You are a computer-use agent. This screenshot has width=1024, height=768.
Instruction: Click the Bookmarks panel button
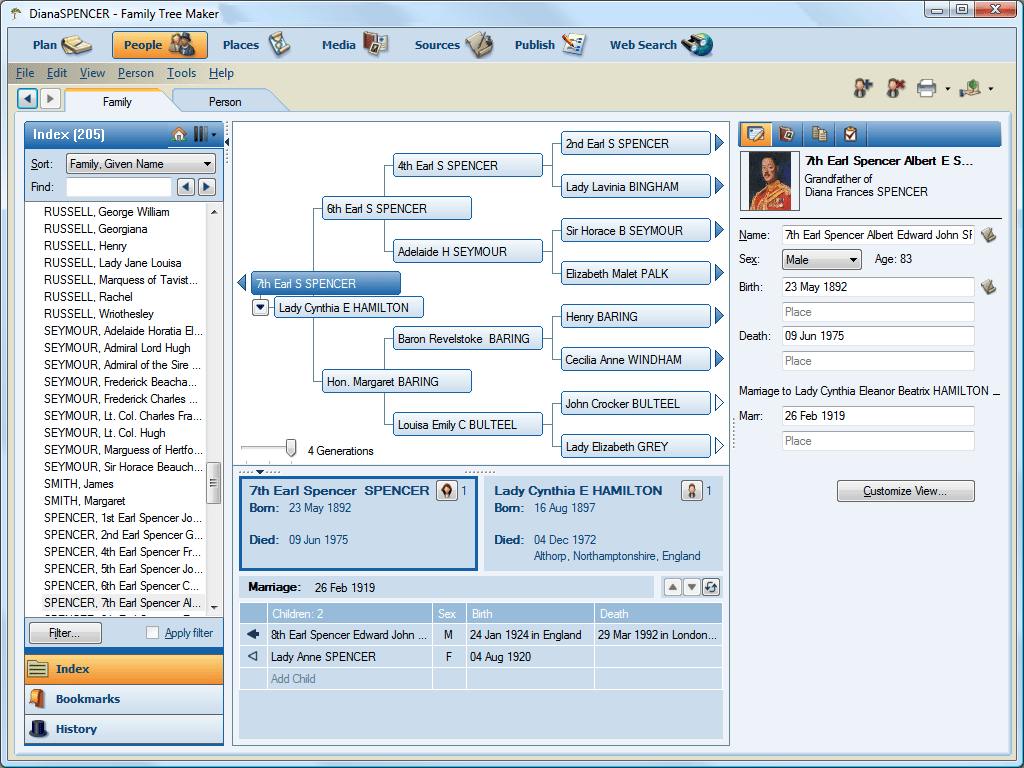pos(123,699)
